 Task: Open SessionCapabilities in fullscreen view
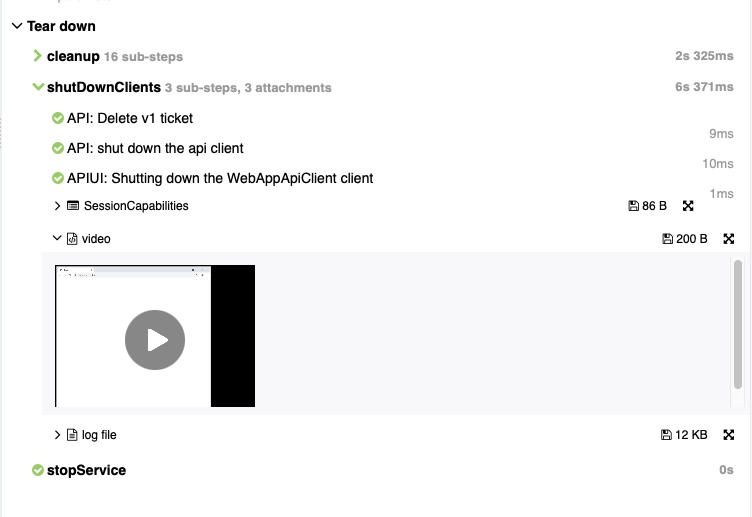[x=688, y=206]
